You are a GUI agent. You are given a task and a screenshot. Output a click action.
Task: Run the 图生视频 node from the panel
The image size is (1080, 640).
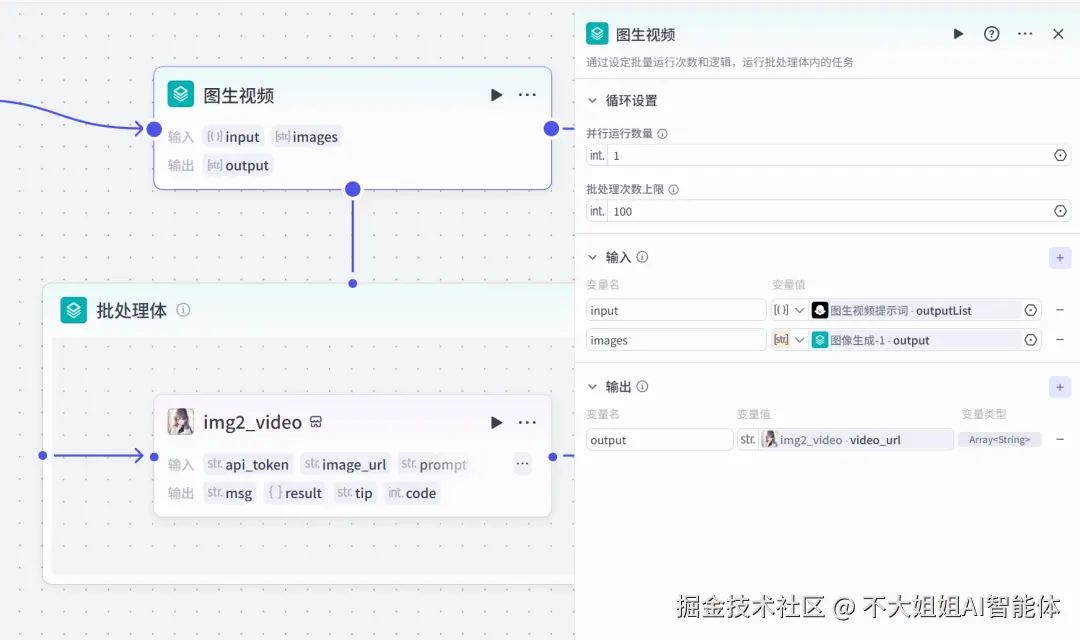(x=957, y=33)
